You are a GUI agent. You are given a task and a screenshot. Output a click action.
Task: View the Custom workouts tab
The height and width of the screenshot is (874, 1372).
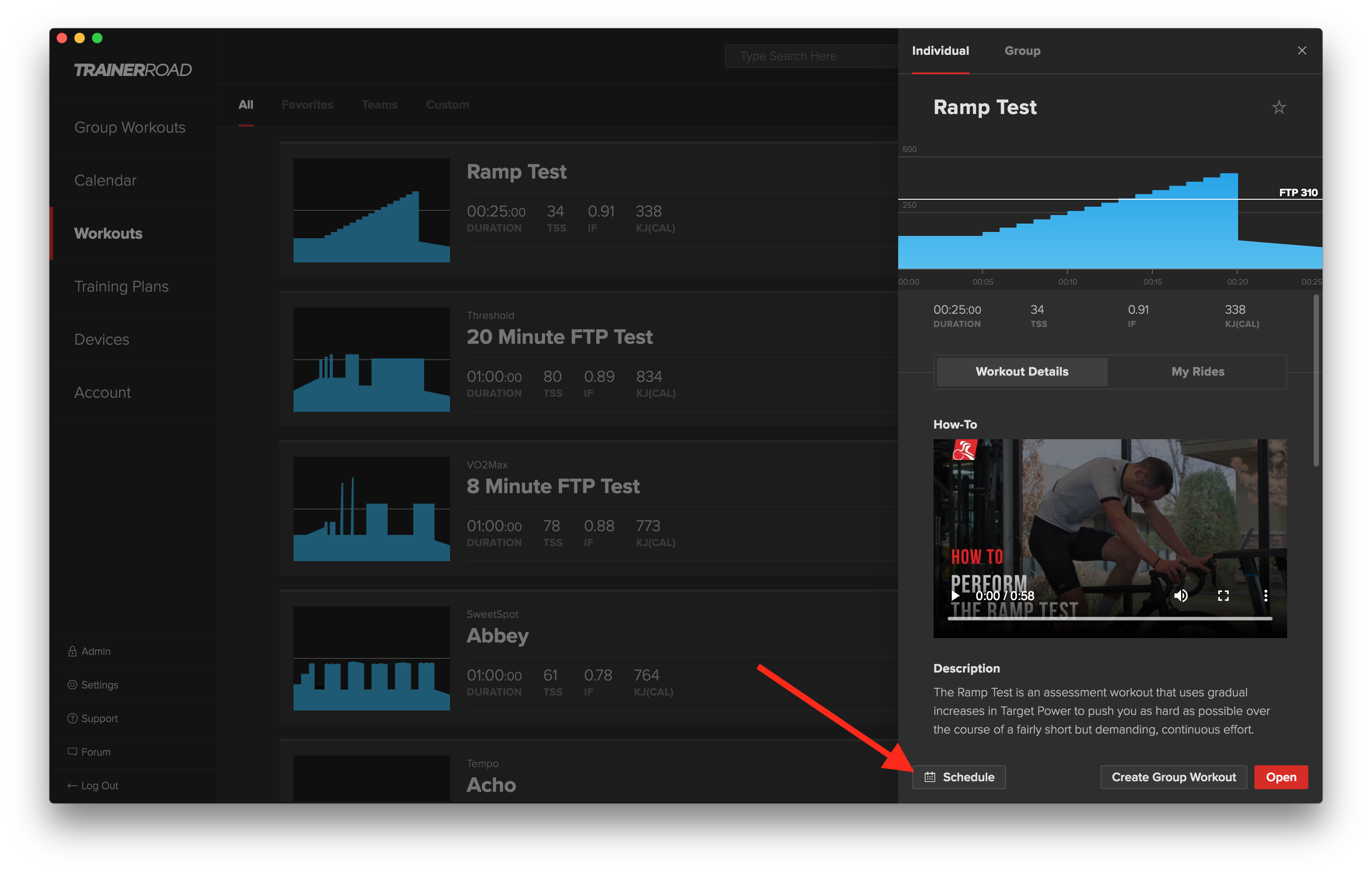pyautogui.click(x=447, y=105)
